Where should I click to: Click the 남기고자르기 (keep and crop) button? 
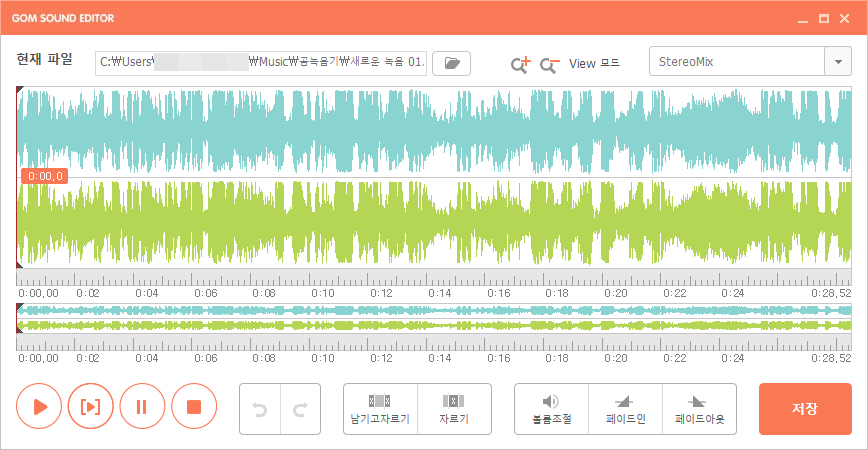point(380,409)
